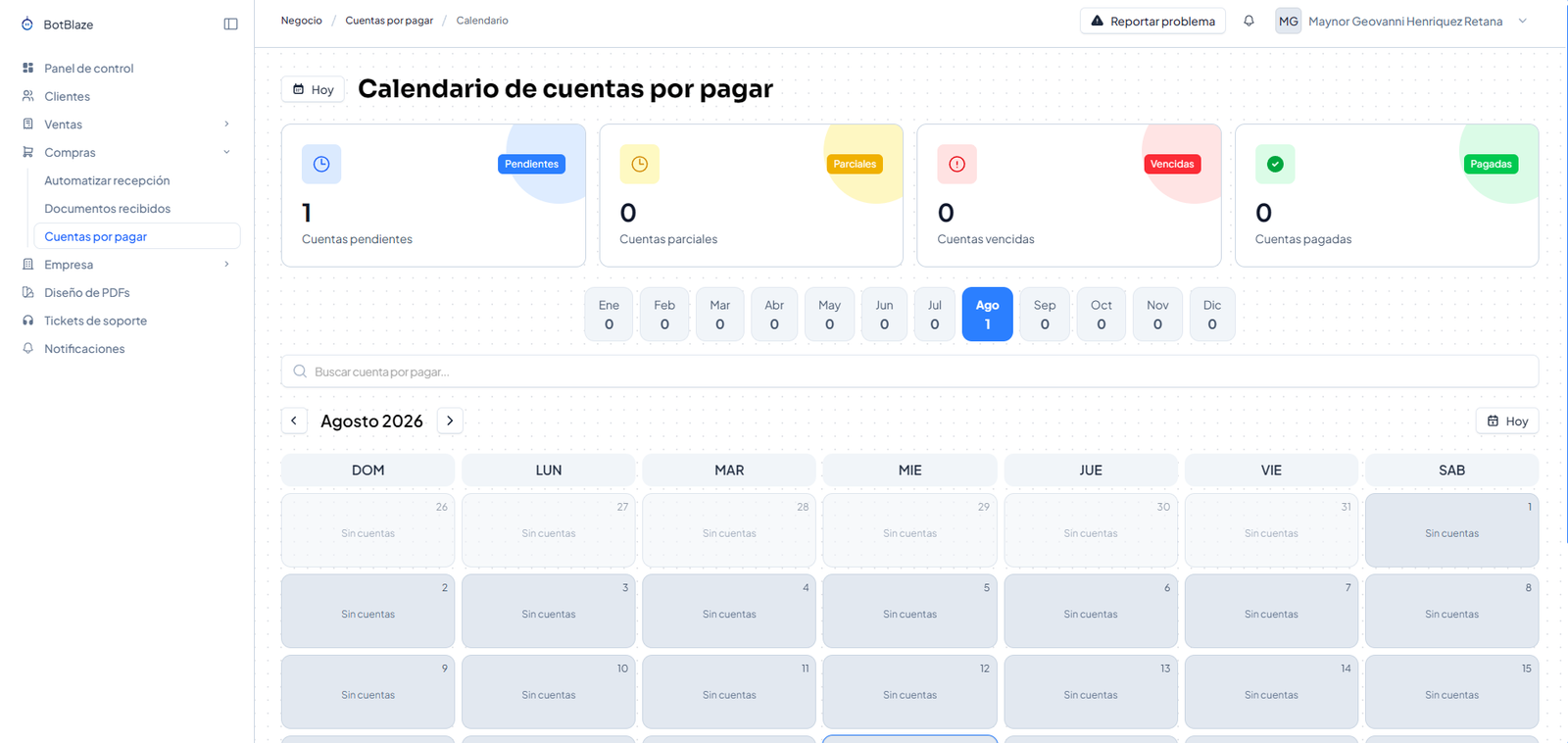The image size is (1568, 743).
Task: Open Panel de control
Action: click(x=88, y=68)
